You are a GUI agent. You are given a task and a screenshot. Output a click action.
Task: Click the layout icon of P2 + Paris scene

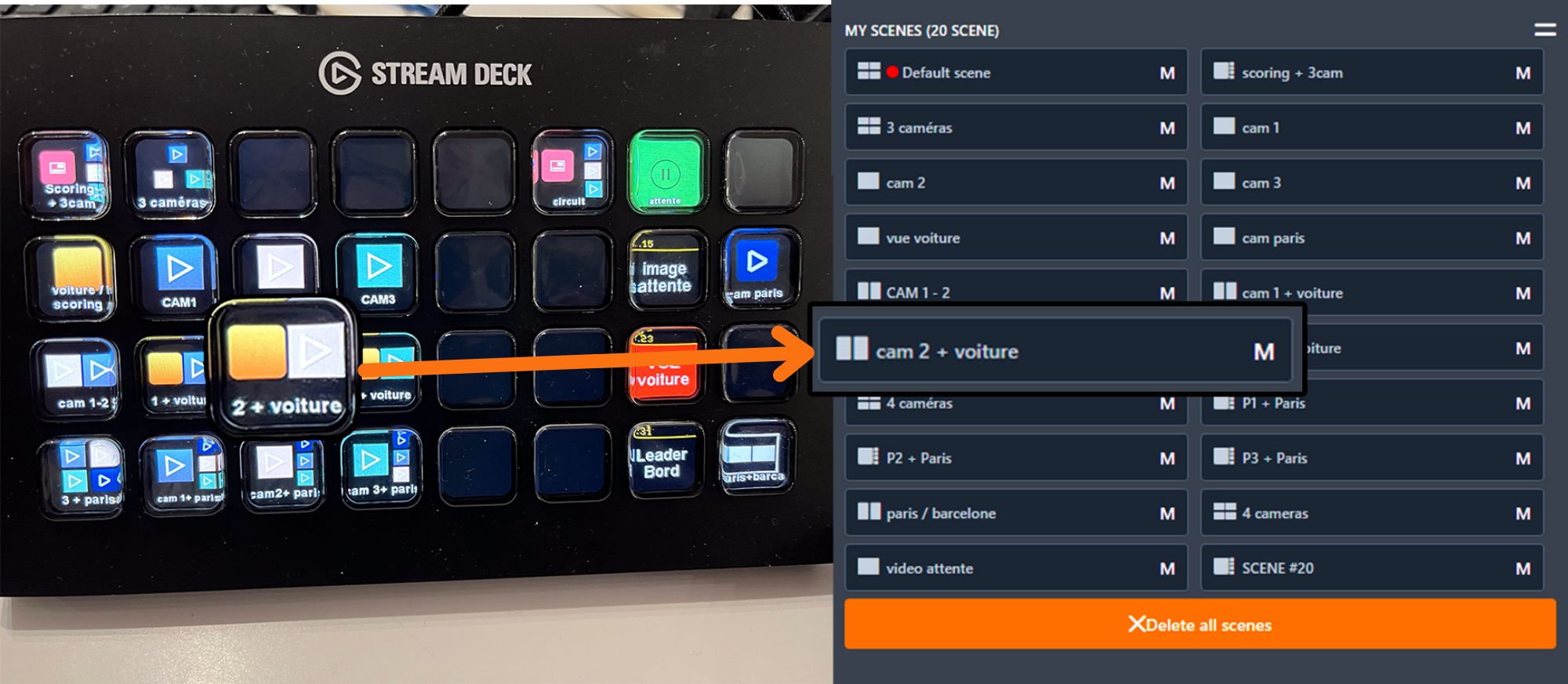(869, 457)
